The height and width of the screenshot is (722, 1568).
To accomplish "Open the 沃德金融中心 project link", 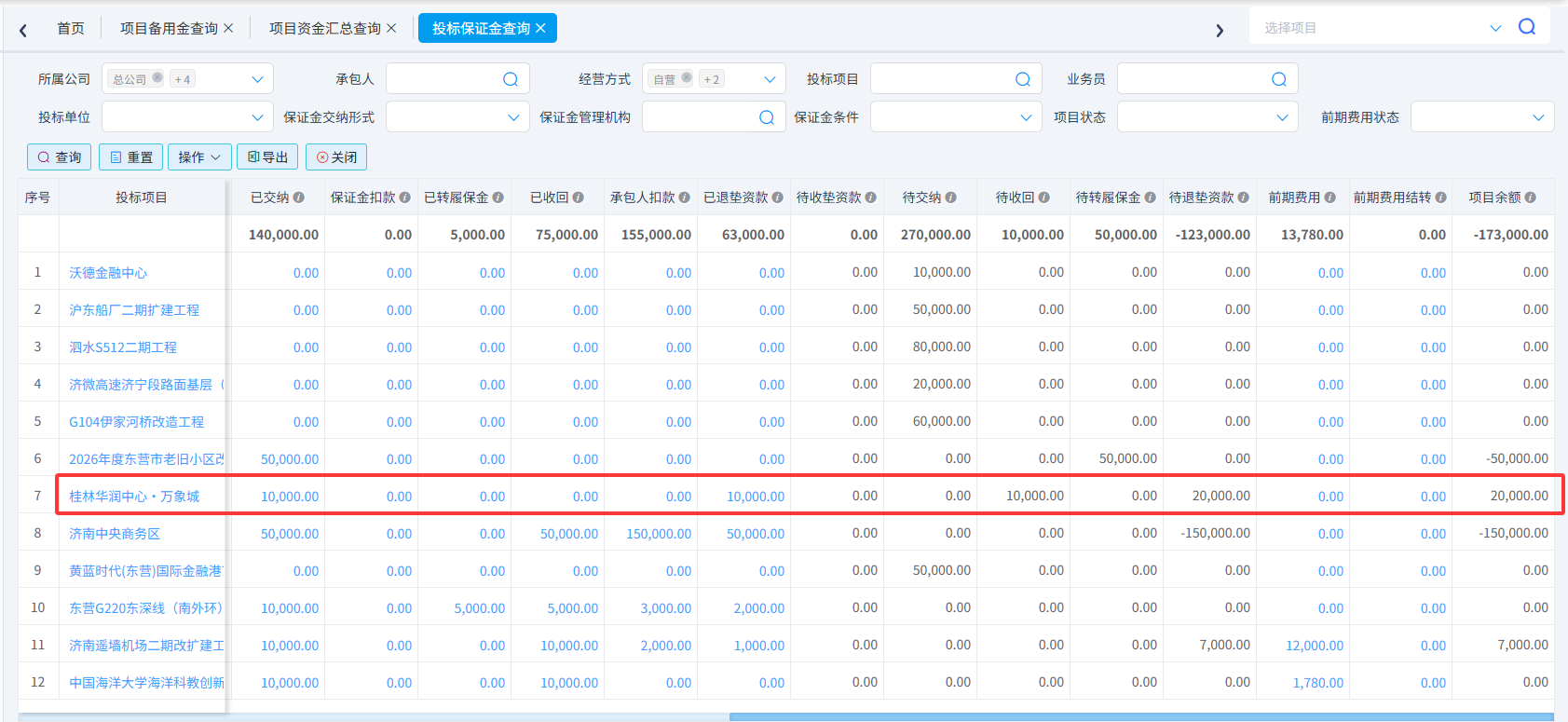I will (108, 273).
